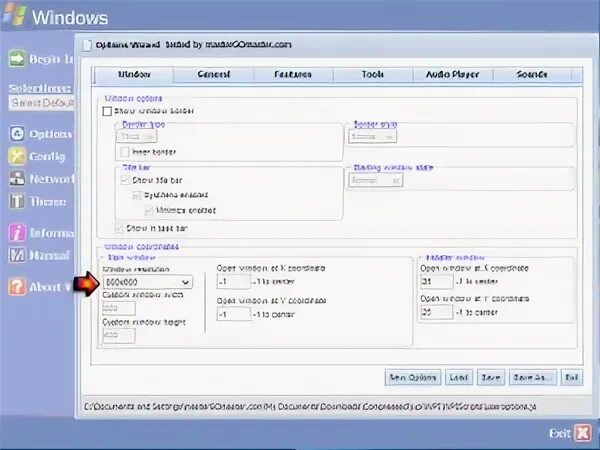Click the file path in status bar
The image size is (600, 450).
(310, 406)
